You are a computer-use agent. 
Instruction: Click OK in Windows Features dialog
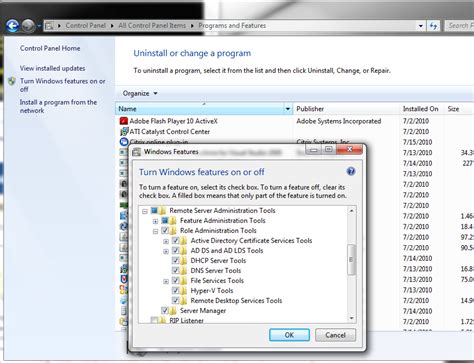coord(289,335)
